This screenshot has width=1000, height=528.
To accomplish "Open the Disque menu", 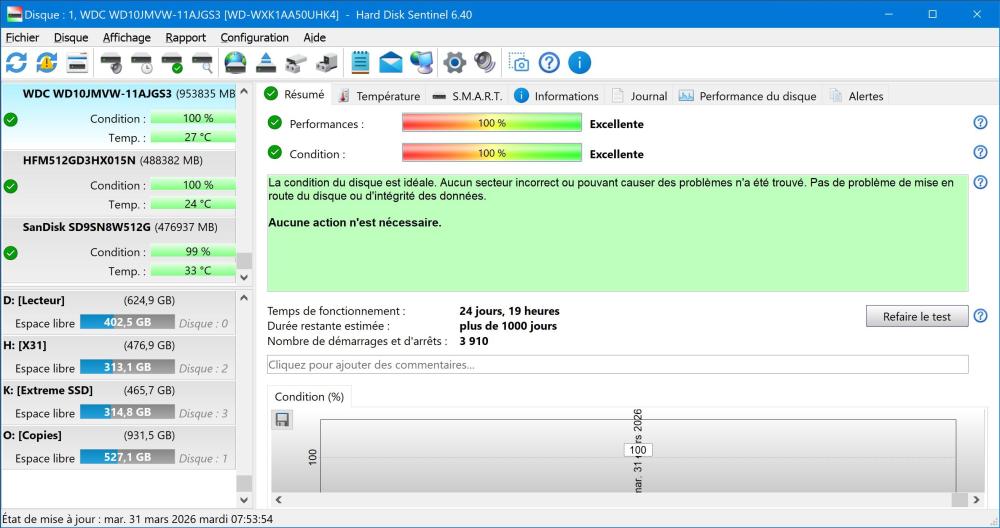I will pyautogui.click(x=71, y=38).
